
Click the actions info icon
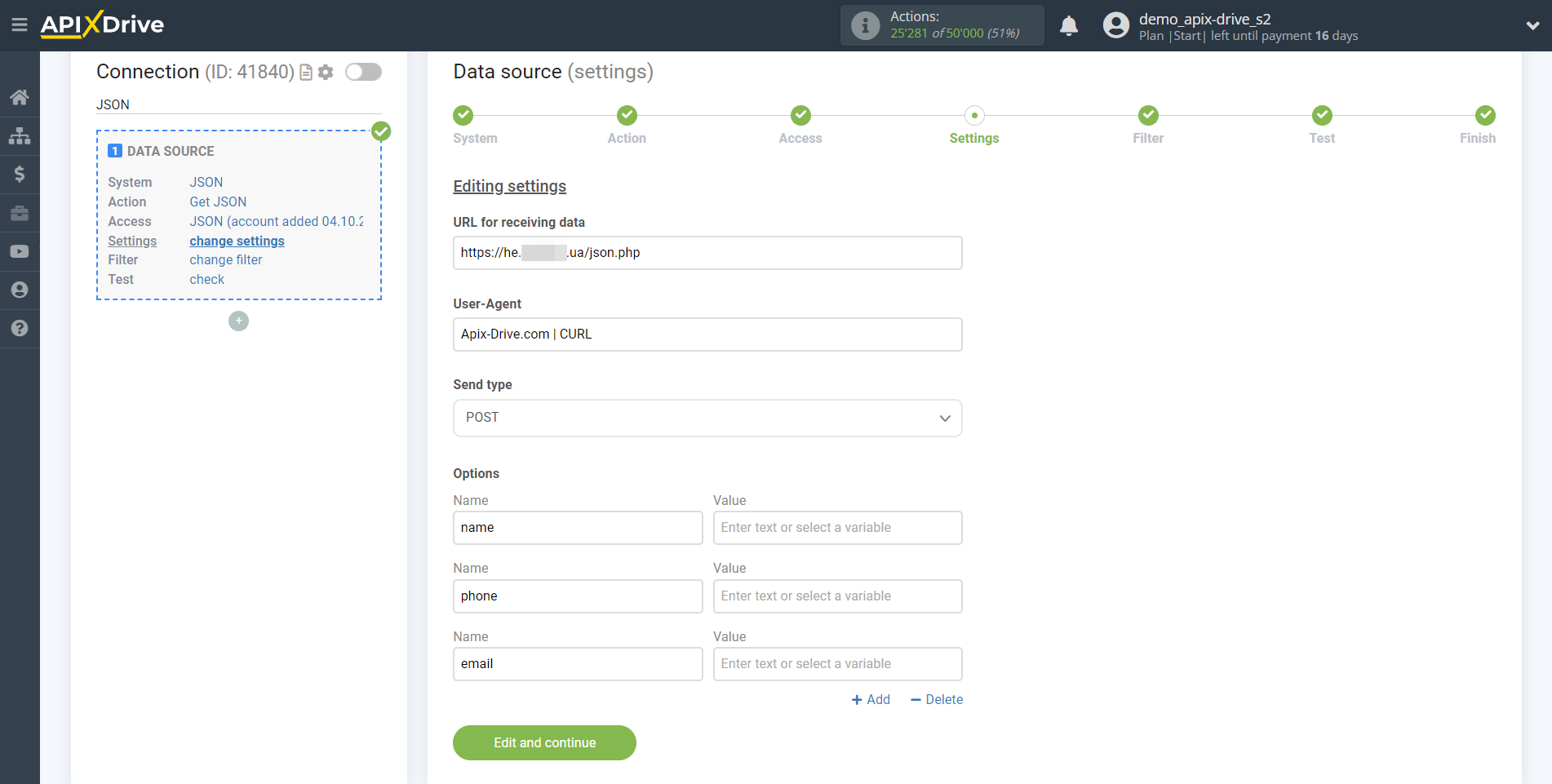(x=866, y=25)
